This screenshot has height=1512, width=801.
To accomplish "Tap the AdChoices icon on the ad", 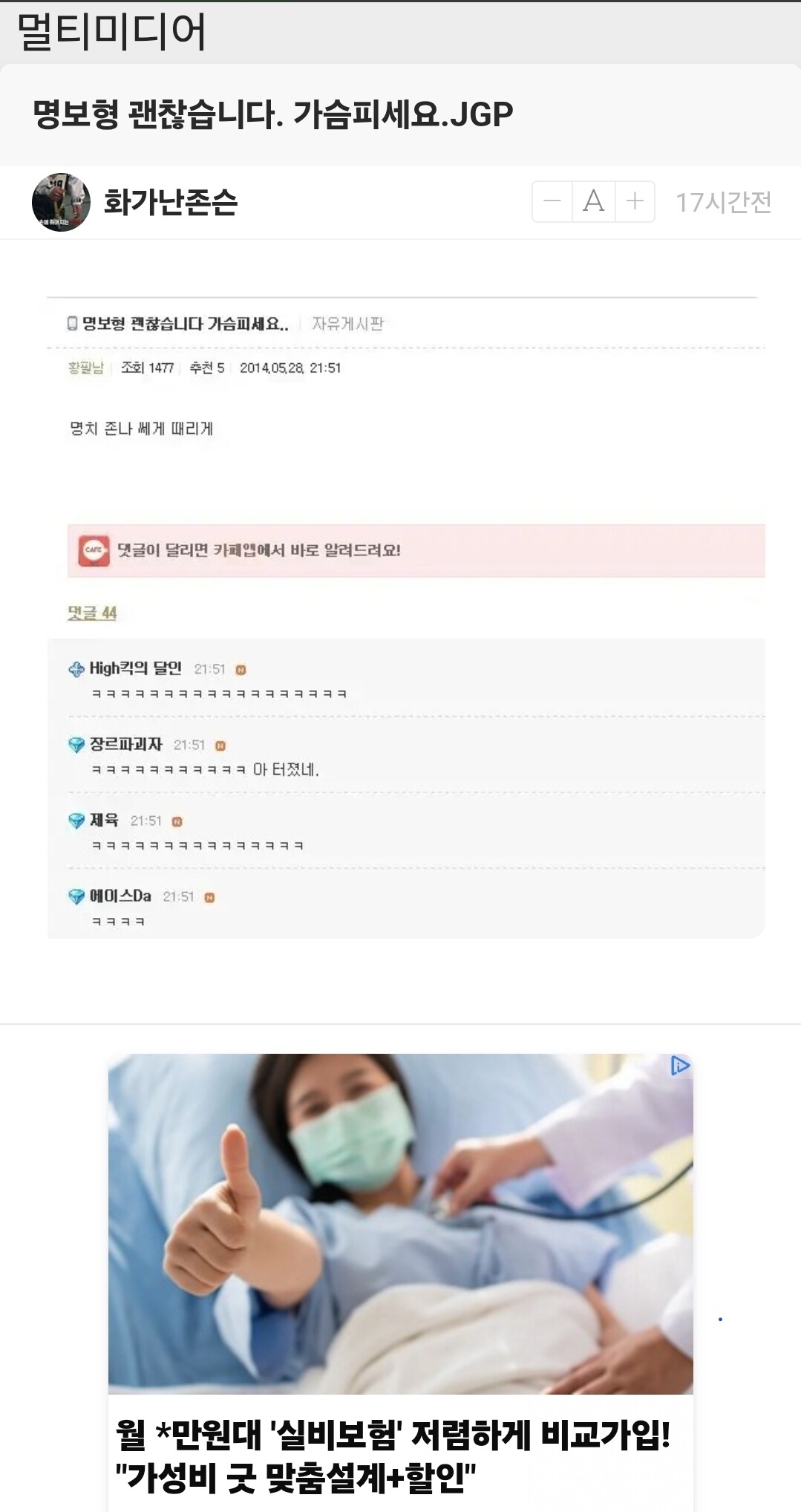I will 680,1066.
